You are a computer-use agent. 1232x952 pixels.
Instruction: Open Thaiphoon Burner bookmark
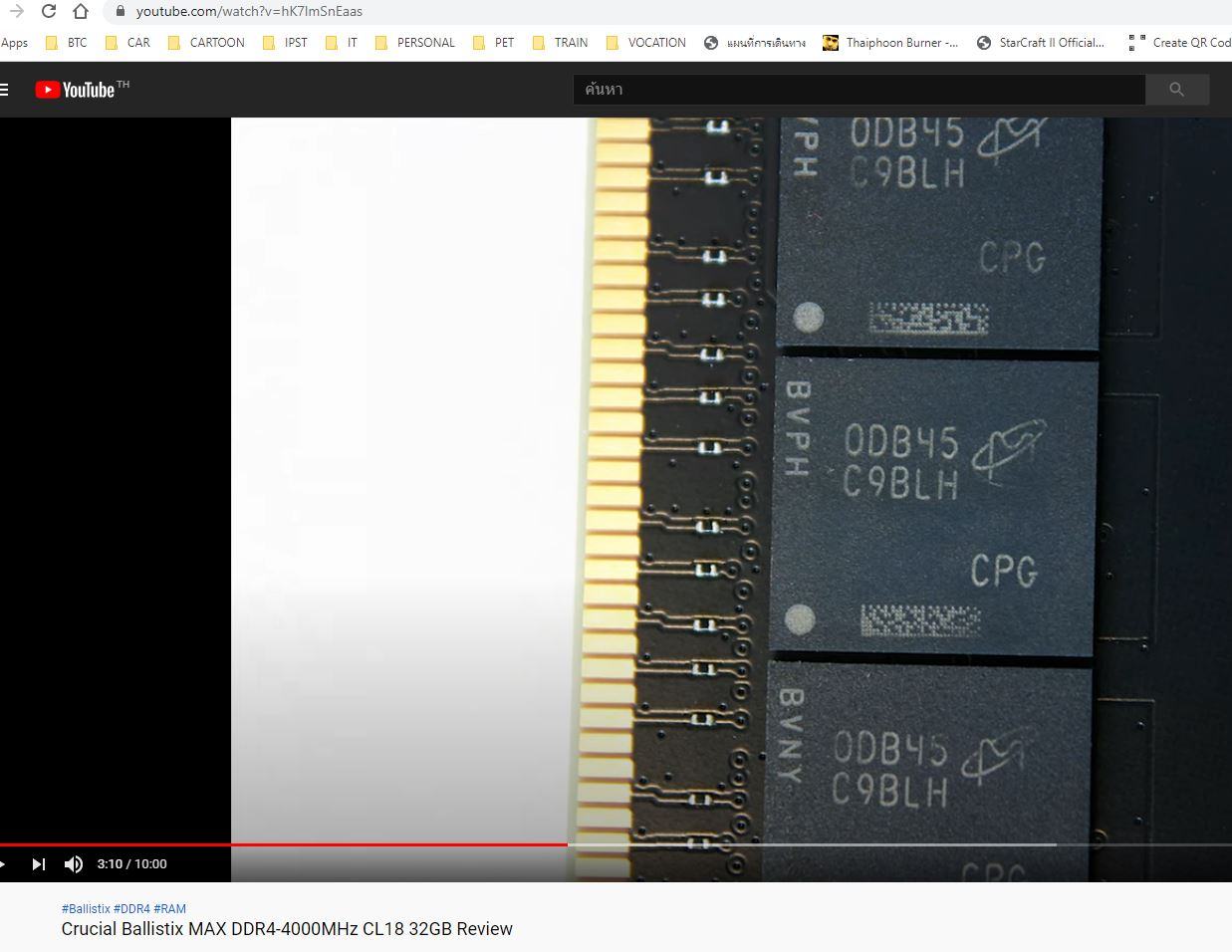(890, 43)
